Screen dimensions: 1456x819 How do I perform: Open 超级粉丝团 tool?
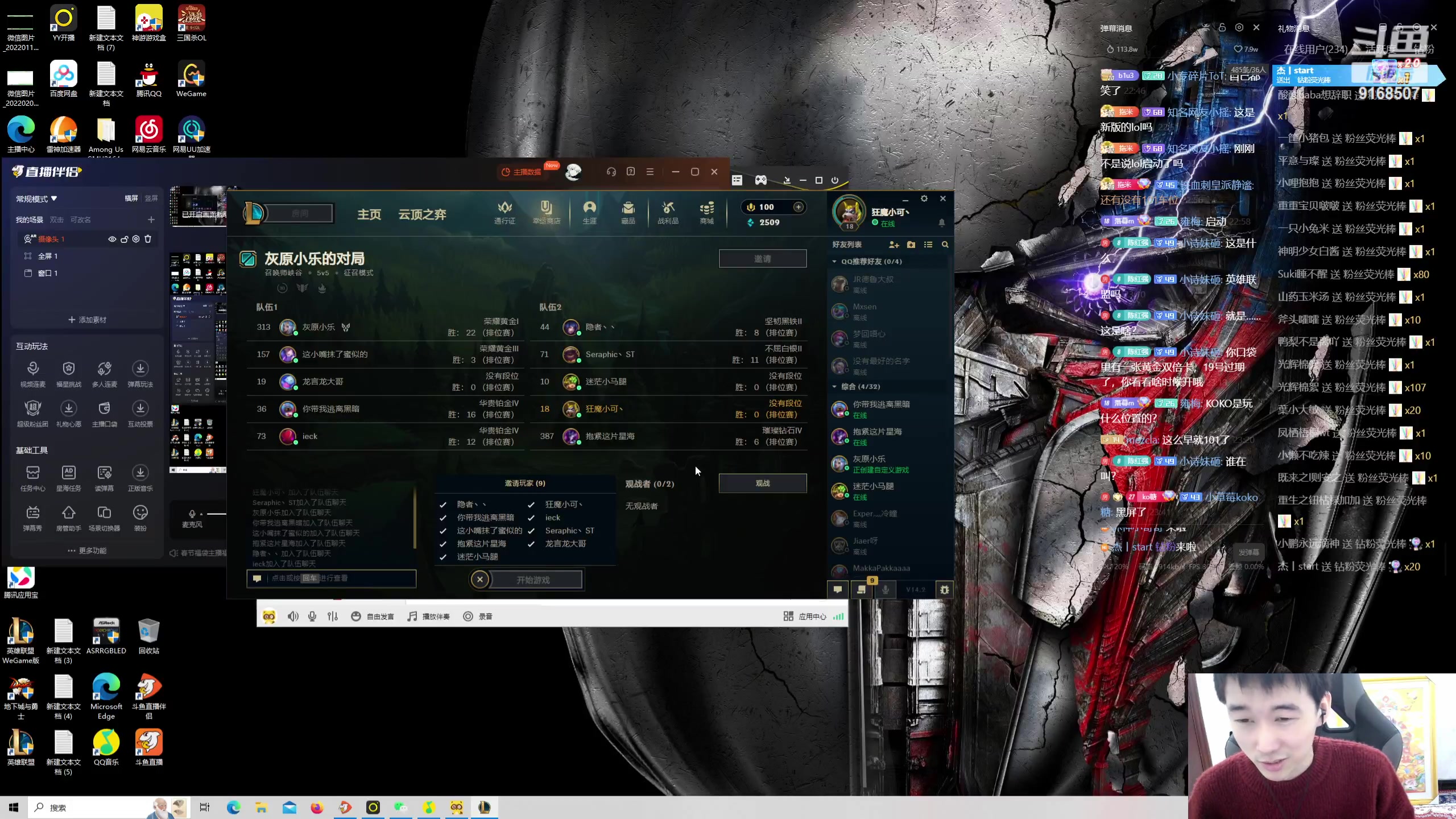pyautogui.click(x=33, y=413)
